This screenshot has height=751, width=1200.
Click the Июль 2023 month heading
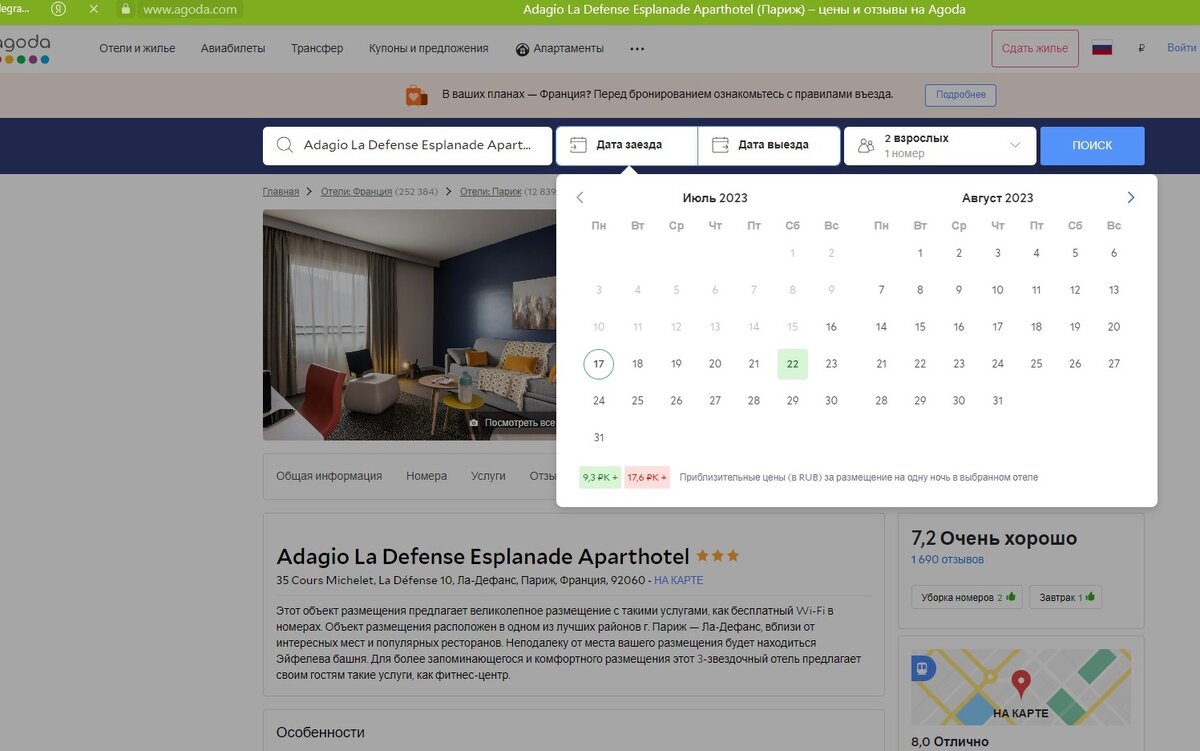pyautogui.click(x=715, y=198)
